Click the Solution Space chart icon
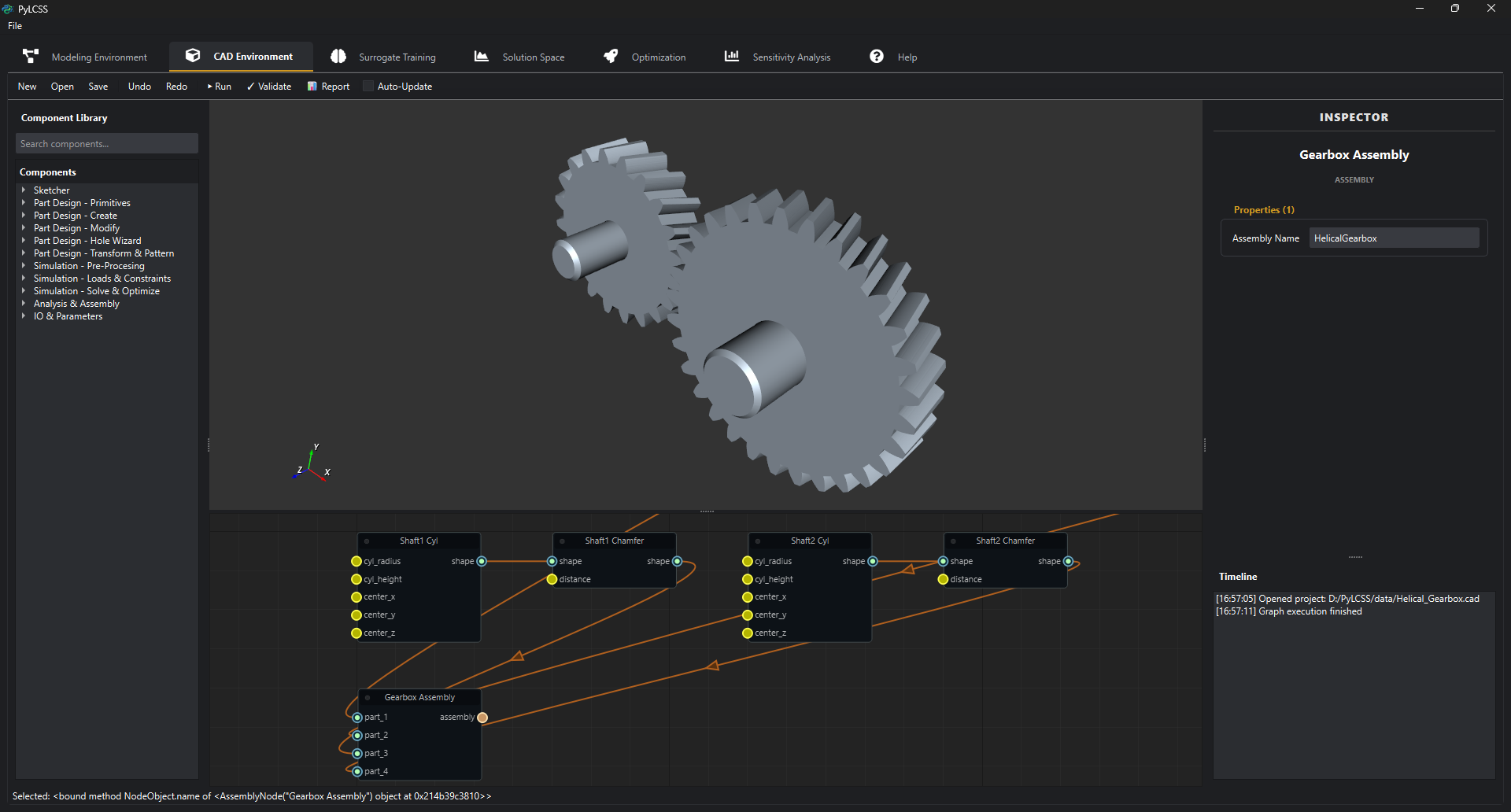1511x812 pixels. [x=481, y=56]
